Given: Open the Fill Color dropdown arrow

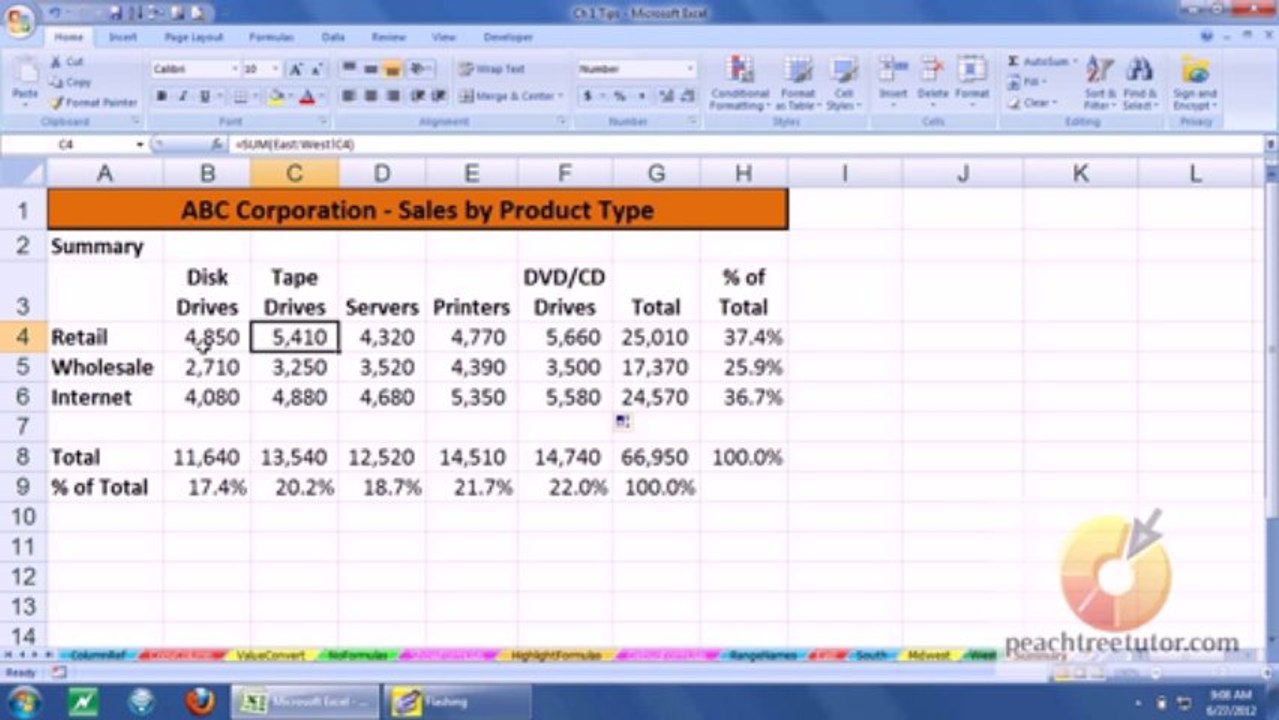Looking at the screenshot, I should click(289, 96).
